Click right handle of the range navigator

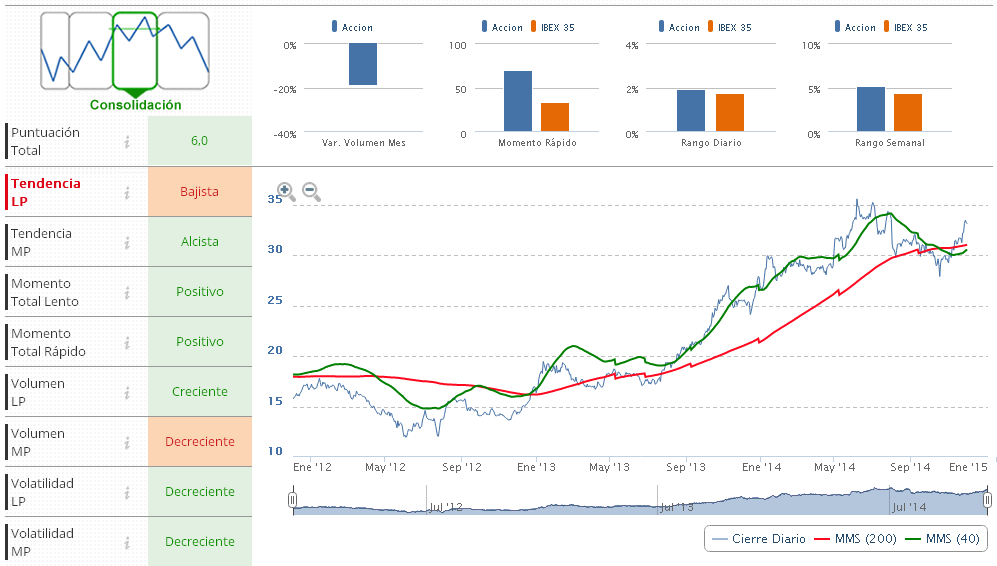pyautogui.click(x=987, y=499)
